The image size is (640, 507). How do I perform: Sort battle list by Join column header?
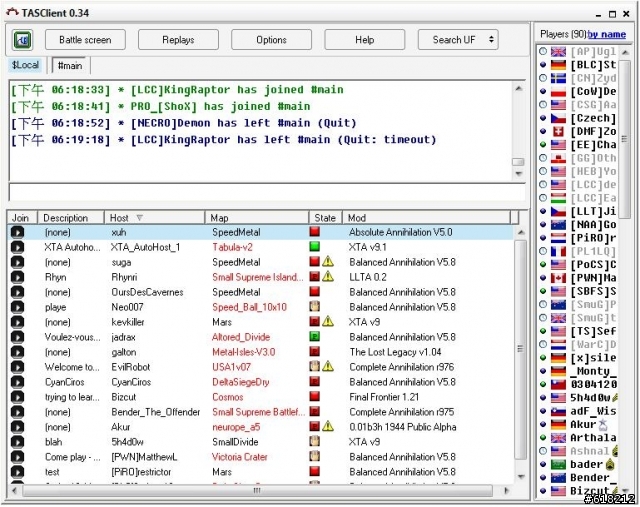tap(22, 218)
